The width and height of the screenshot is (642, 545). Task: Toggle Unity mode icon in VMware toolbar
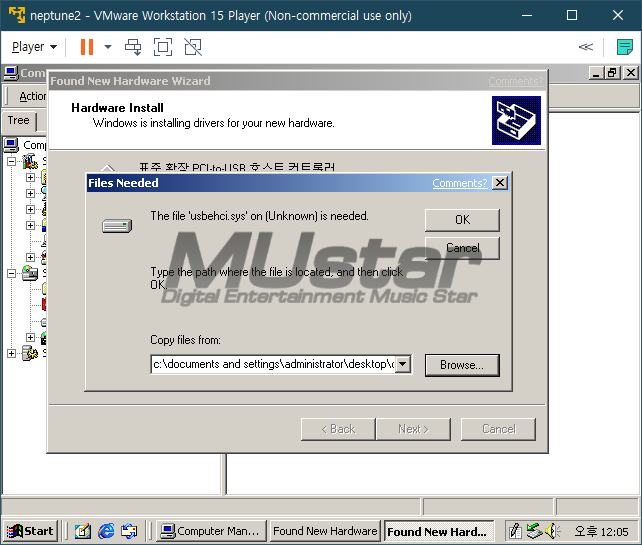coord(193,47)
